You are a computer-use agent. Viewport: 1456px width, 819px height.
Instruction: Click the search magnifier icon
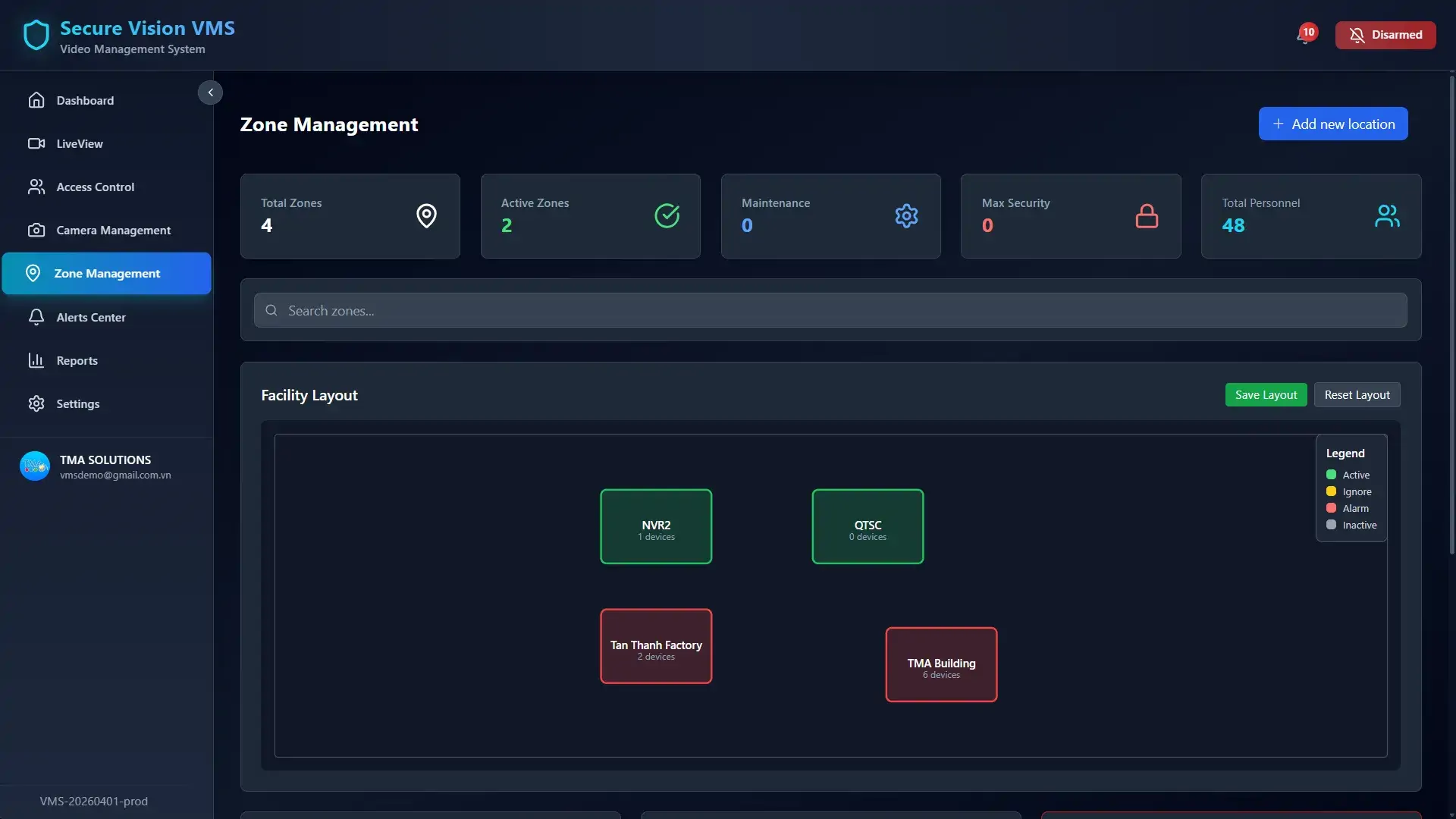pos(271,310)
